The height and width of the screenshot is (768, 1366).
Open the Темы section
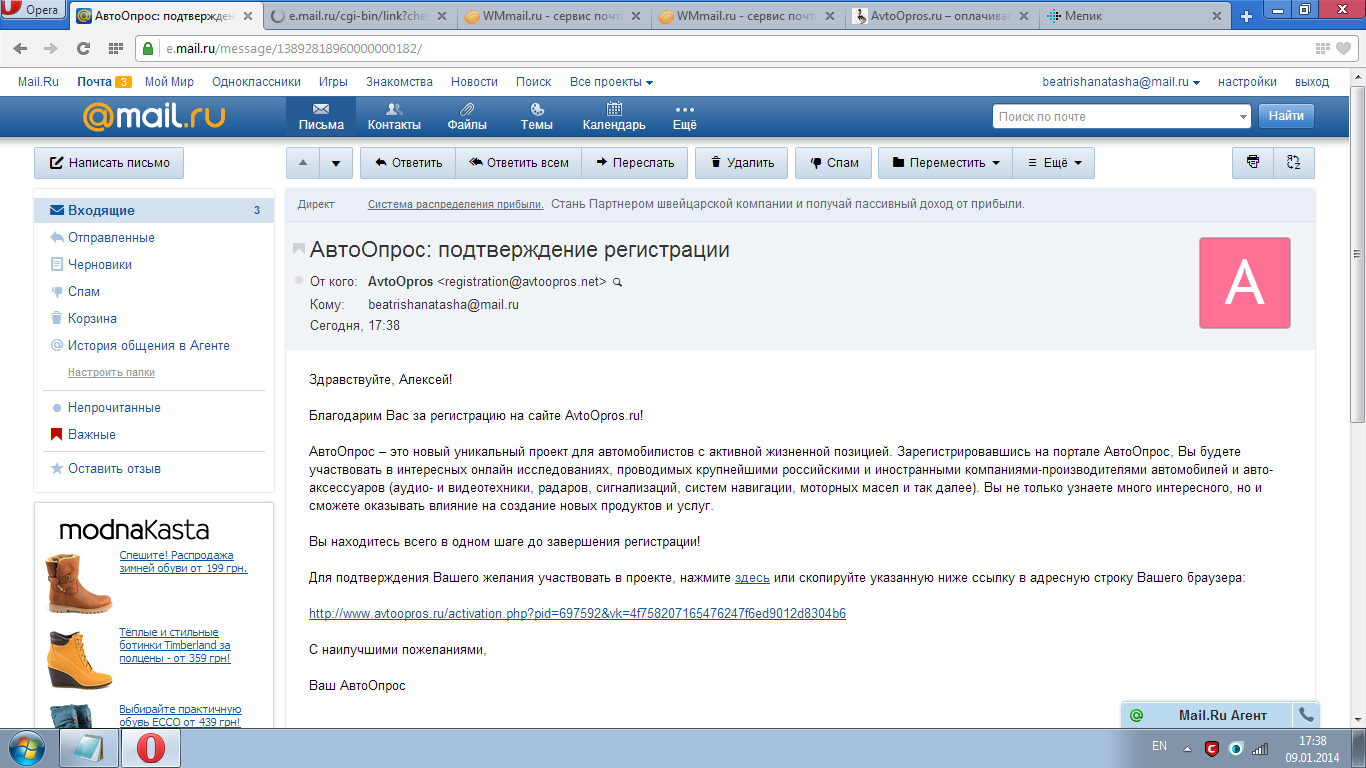tap(537, 116)
